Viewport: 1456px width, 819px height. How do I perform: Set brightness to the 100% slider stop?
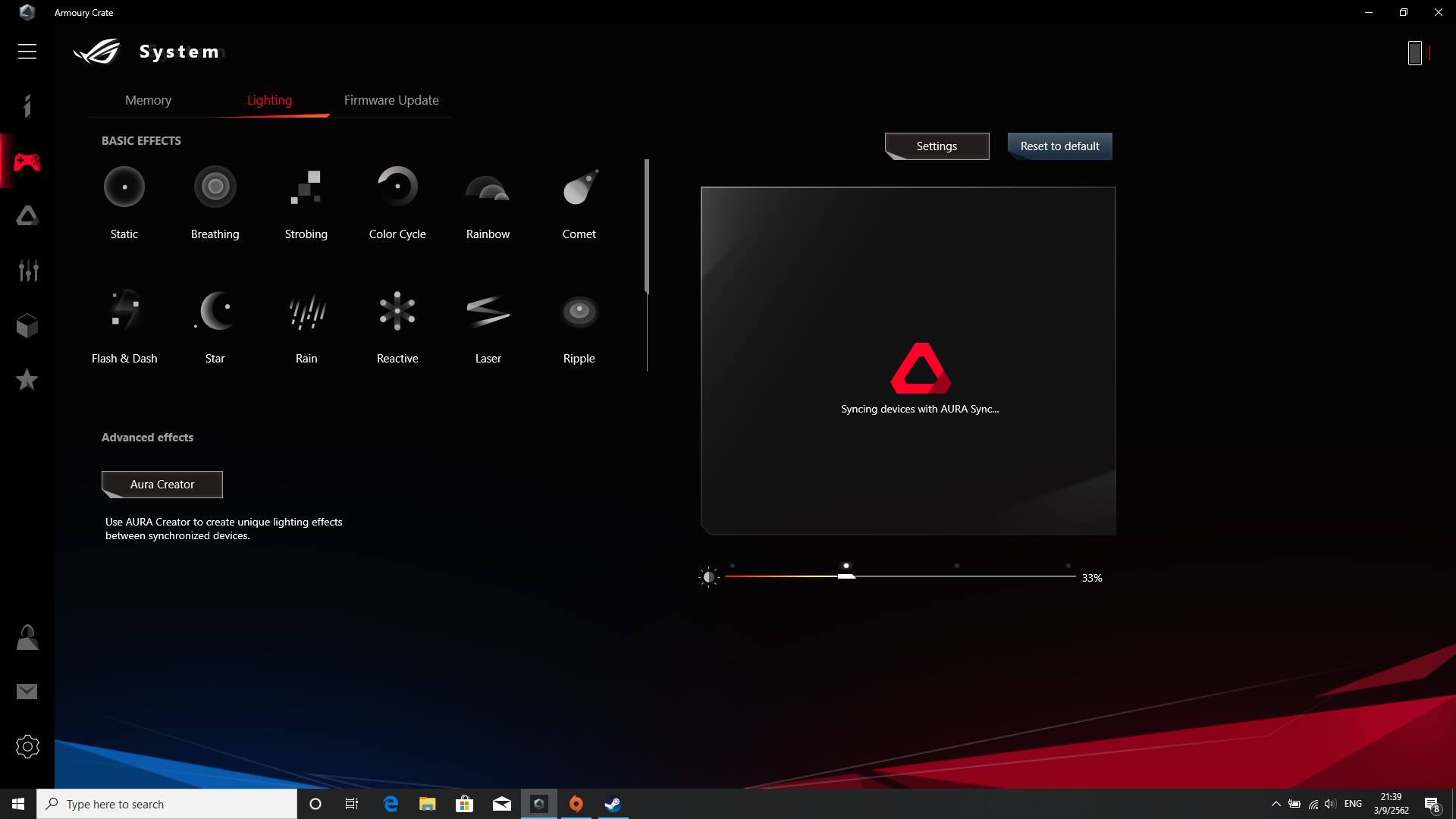[x=1068, y=566]
